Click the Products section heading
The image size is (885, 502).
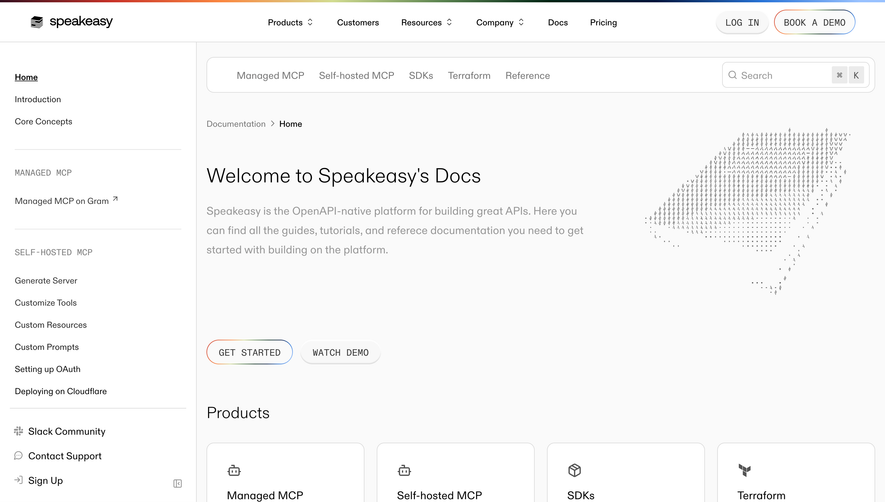[238, 413]
